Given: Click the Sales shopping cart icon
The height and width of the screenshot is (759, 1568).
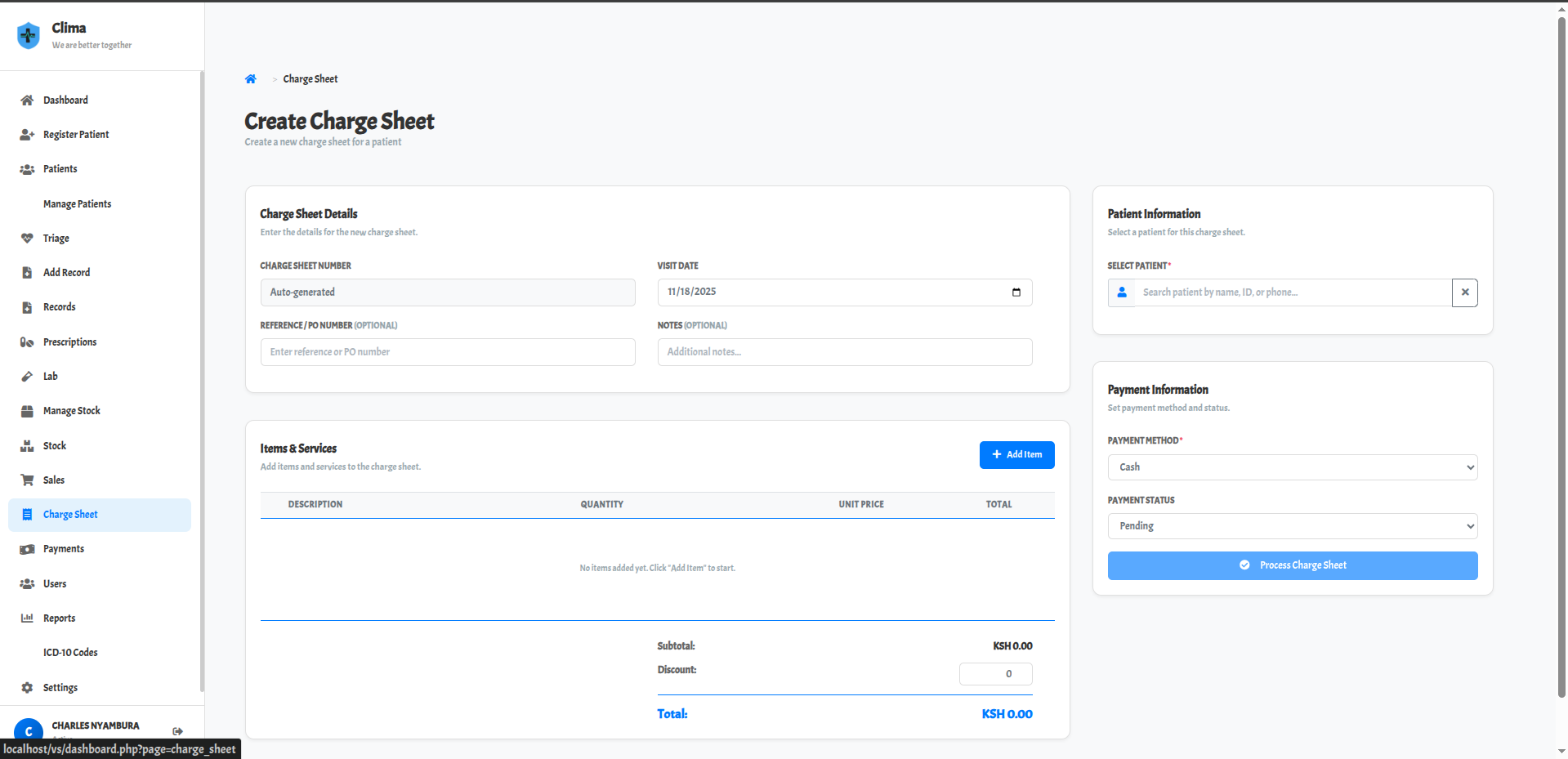Looking at the screenshot, I should (27, 480).
